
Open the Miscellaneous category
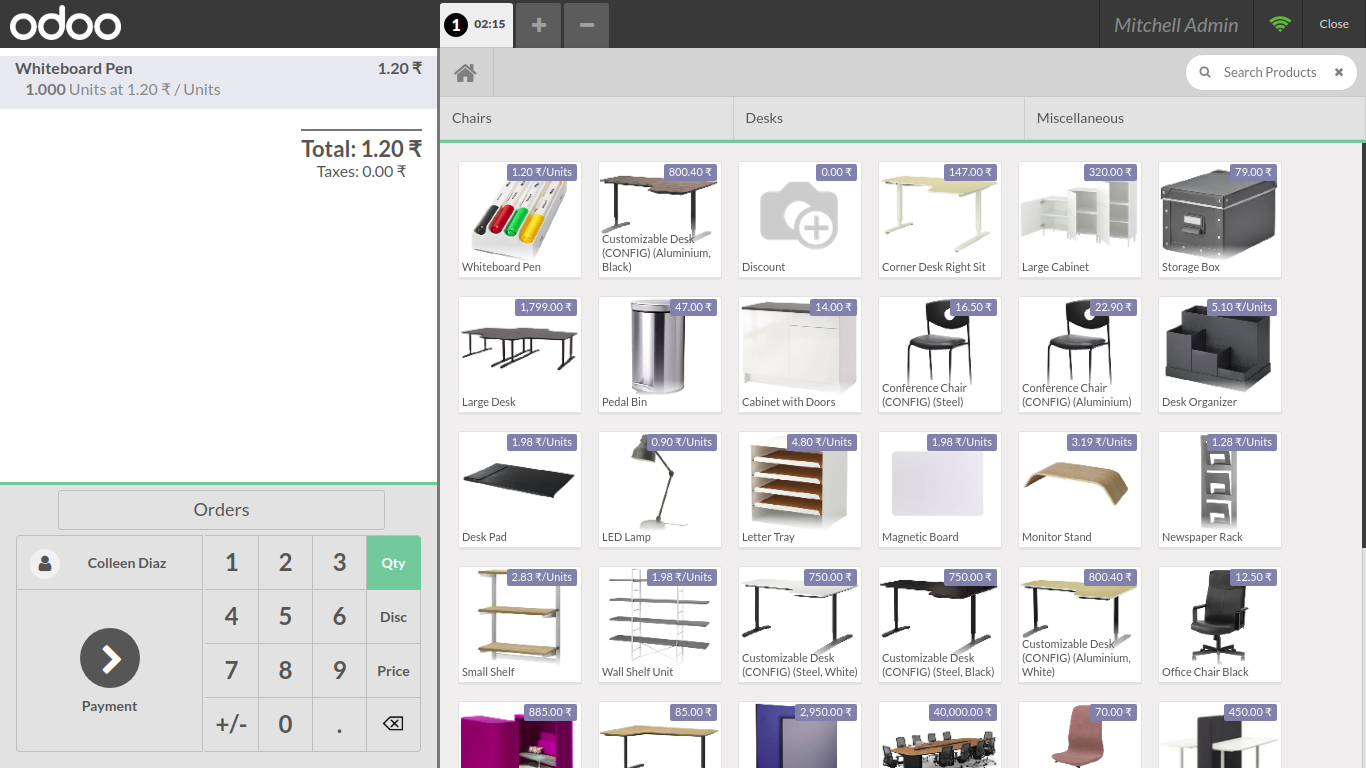pos(1194,118)
